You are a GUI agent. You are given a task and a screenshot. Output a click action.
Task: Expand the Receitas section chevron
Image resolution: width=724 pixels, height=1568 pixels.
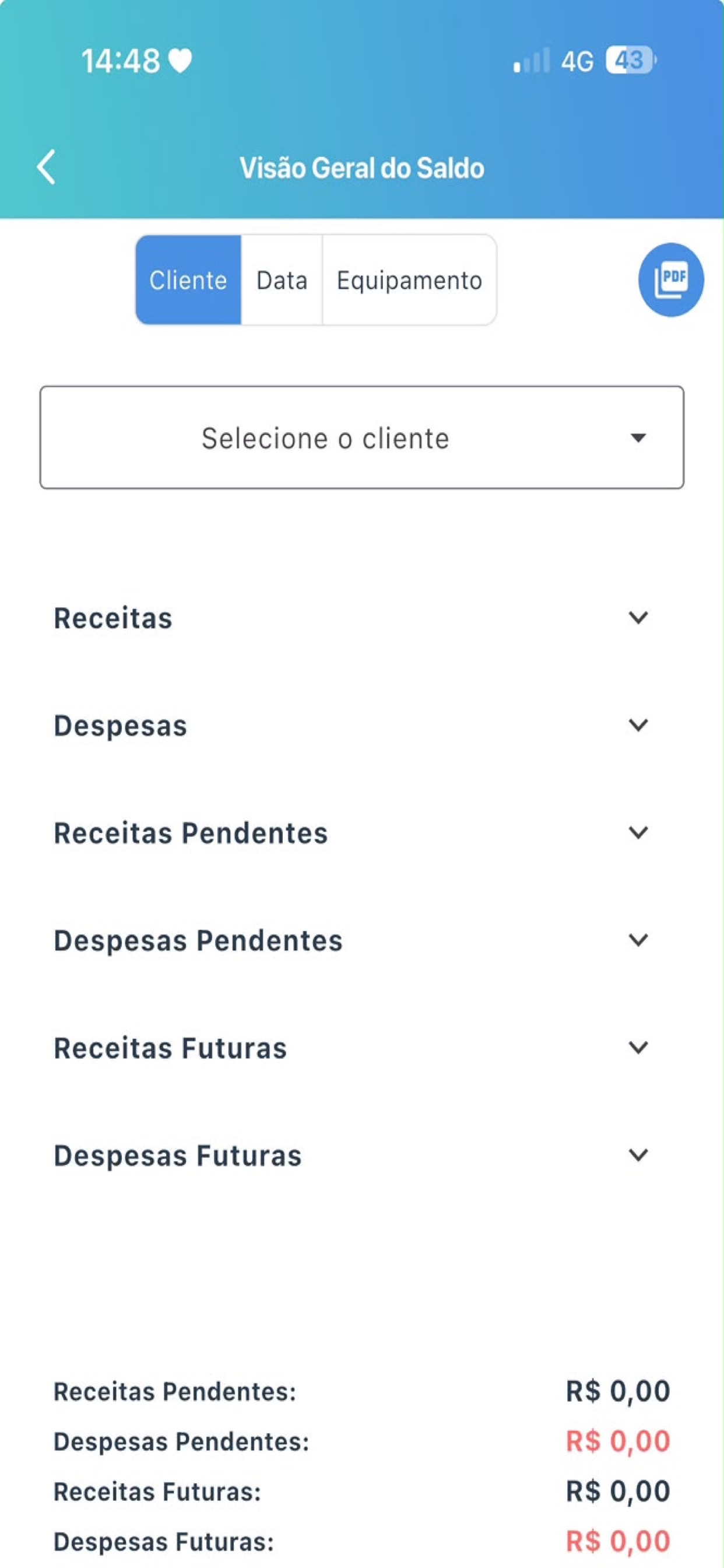(x=638, y=617)
